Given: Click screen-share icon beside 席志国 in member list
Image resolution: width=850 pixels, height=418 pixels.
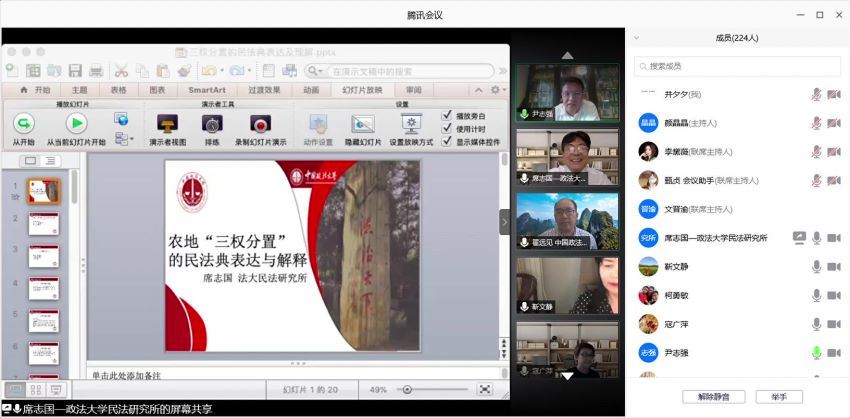Looking at the screenshot, I should tap(799, 237).
